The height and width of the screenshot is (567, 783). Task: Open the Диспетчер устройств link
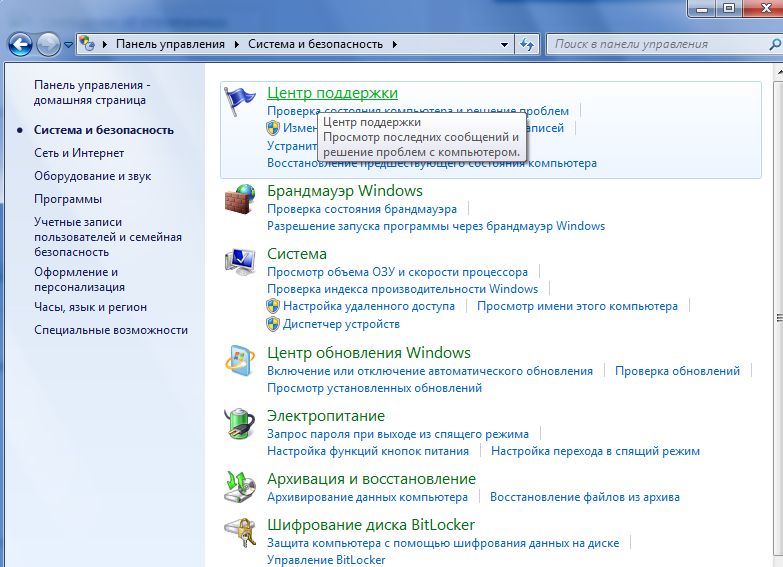341,324
